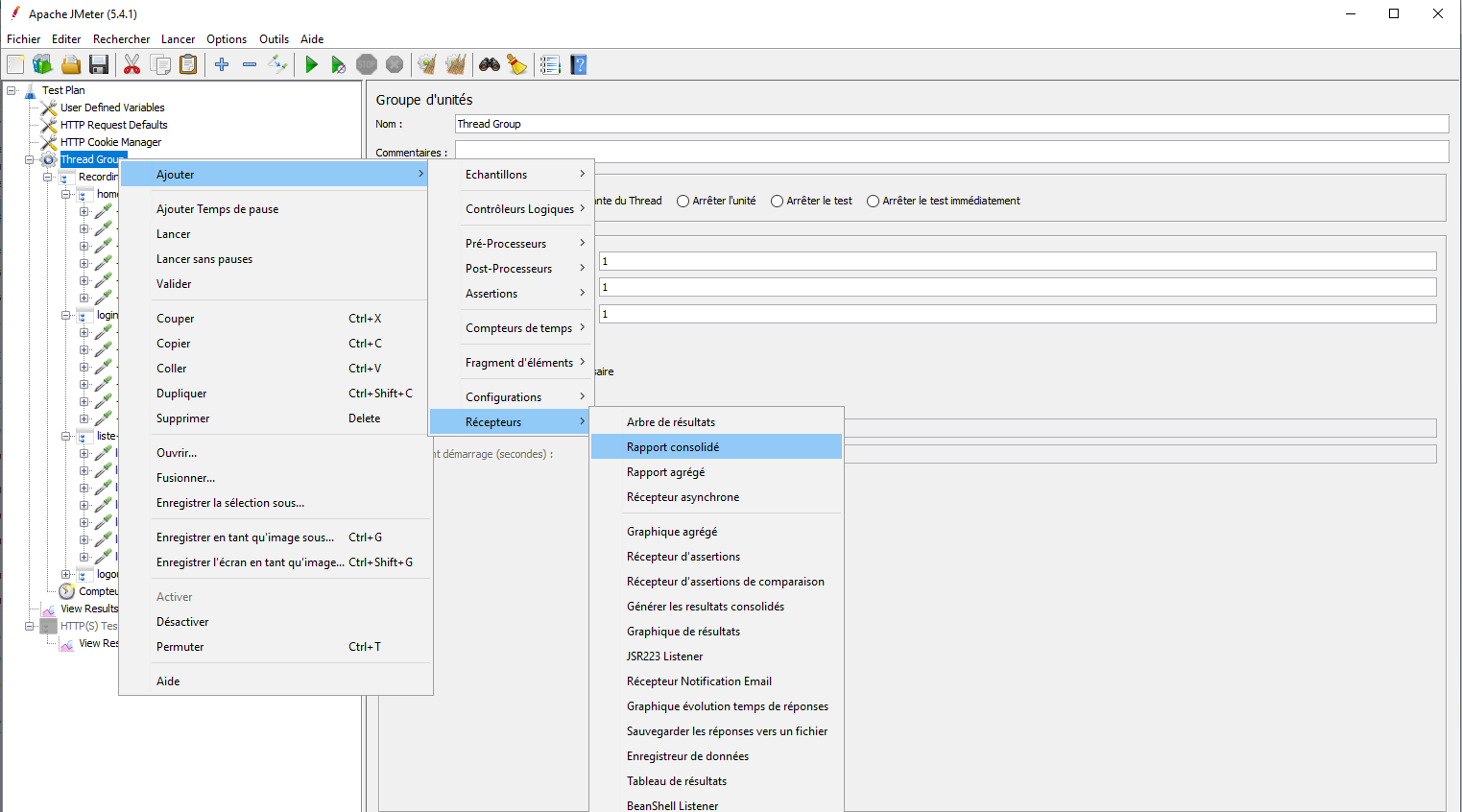This screenshot has width=1462, height=812.
Task: Open the Contrôleurs Logiques submenu
Action: point(512,209)
